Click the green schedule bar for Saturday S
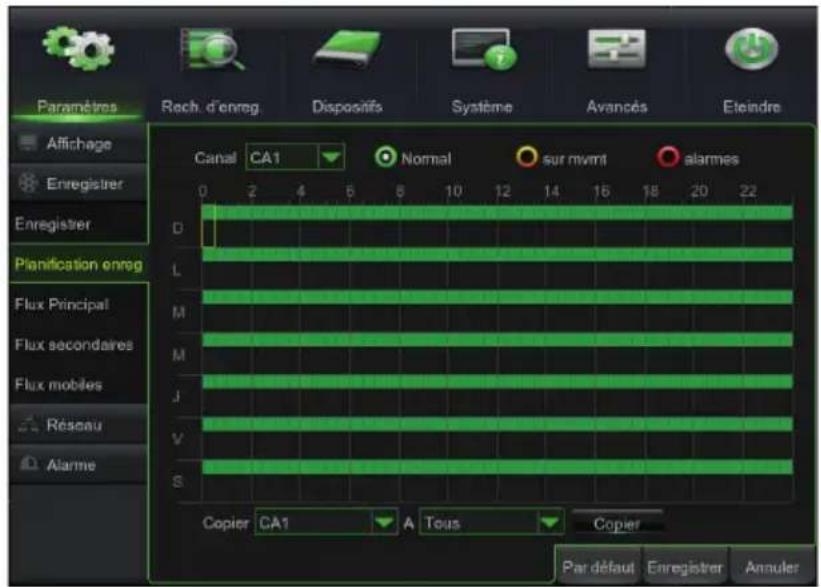821x587 pixels. pyautogui.click(x=497, y=467)
